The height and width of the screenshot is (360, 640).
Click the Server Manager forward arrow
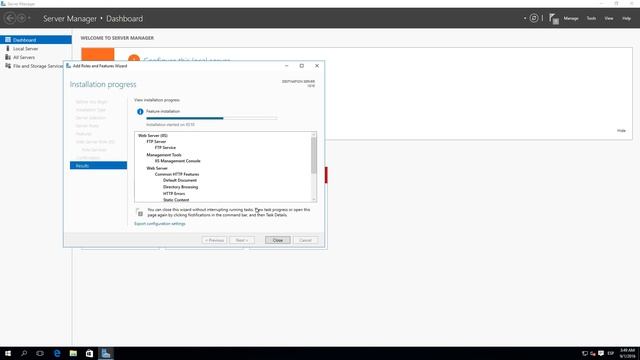[x=21, y=18]
